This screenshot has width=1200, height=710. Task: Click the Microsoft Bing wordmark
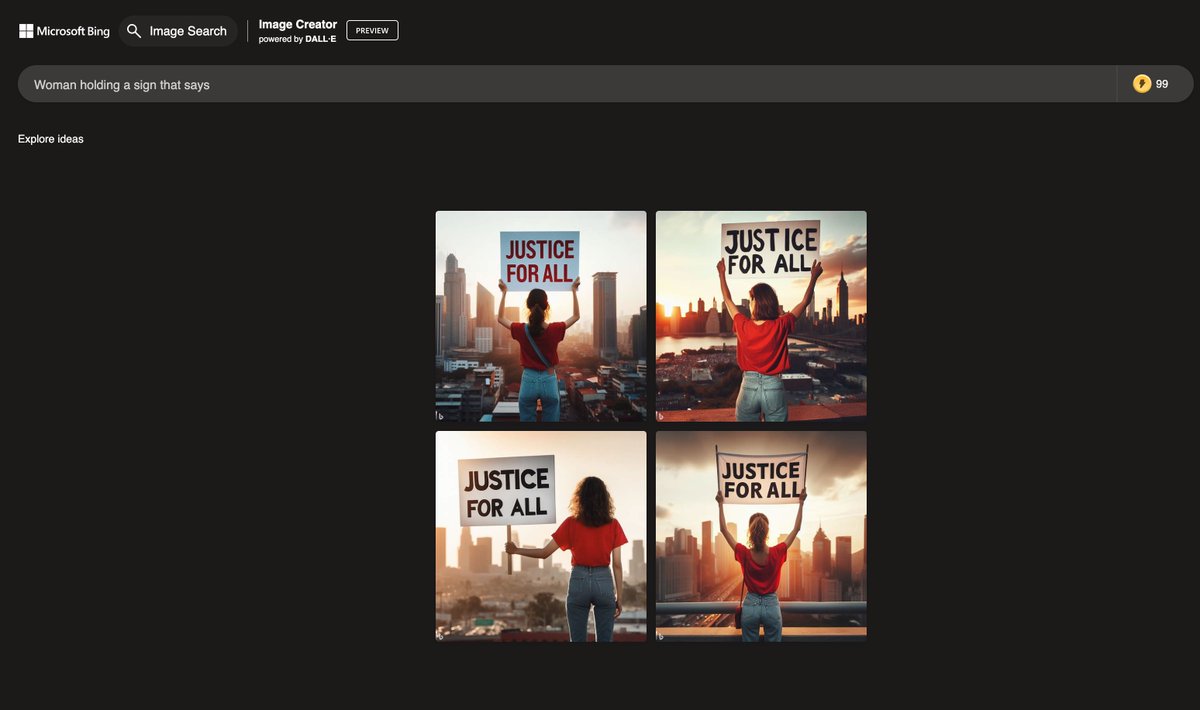point(73,31)
